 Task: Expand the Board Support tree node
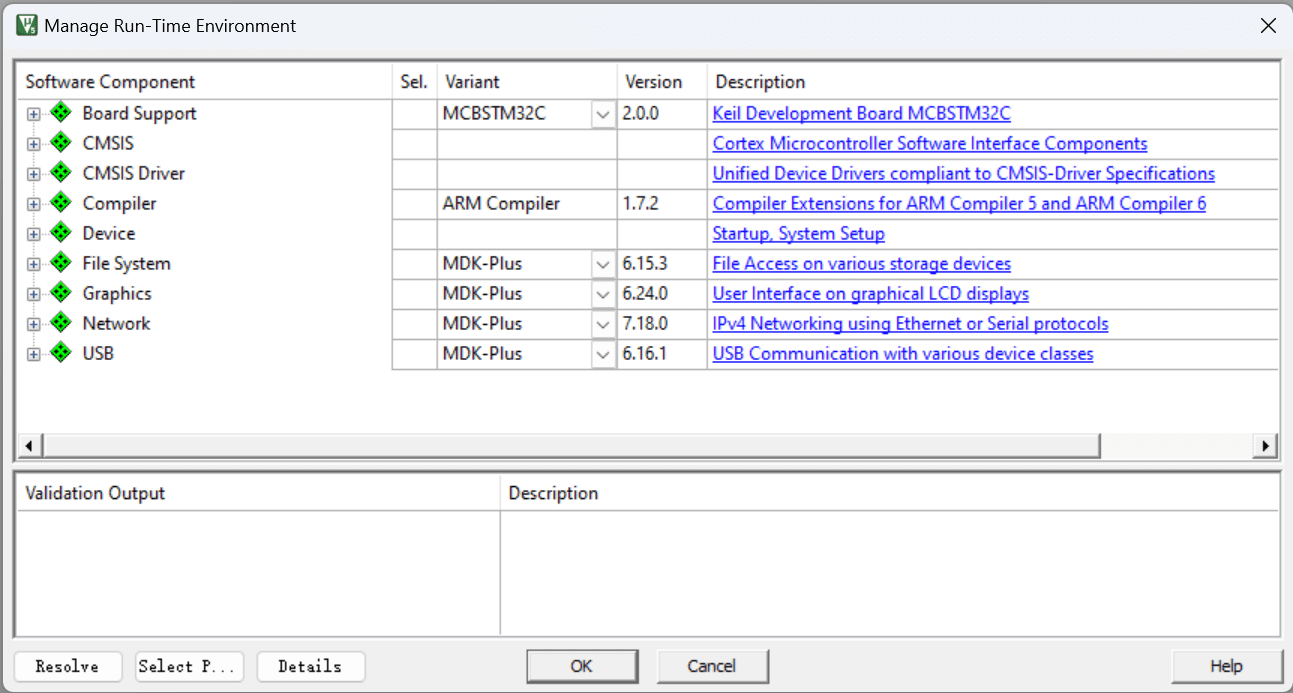(34, 114)
